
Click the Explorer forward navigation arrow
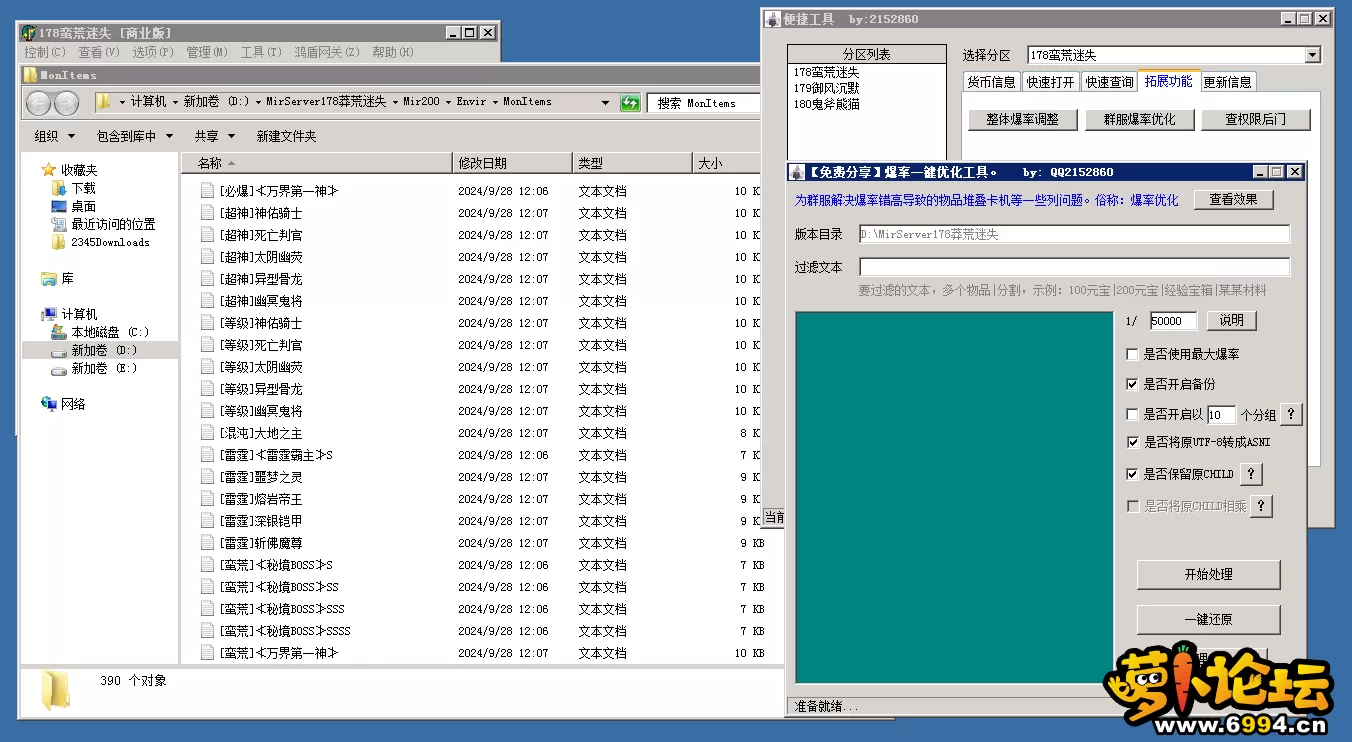click(66, 102)
